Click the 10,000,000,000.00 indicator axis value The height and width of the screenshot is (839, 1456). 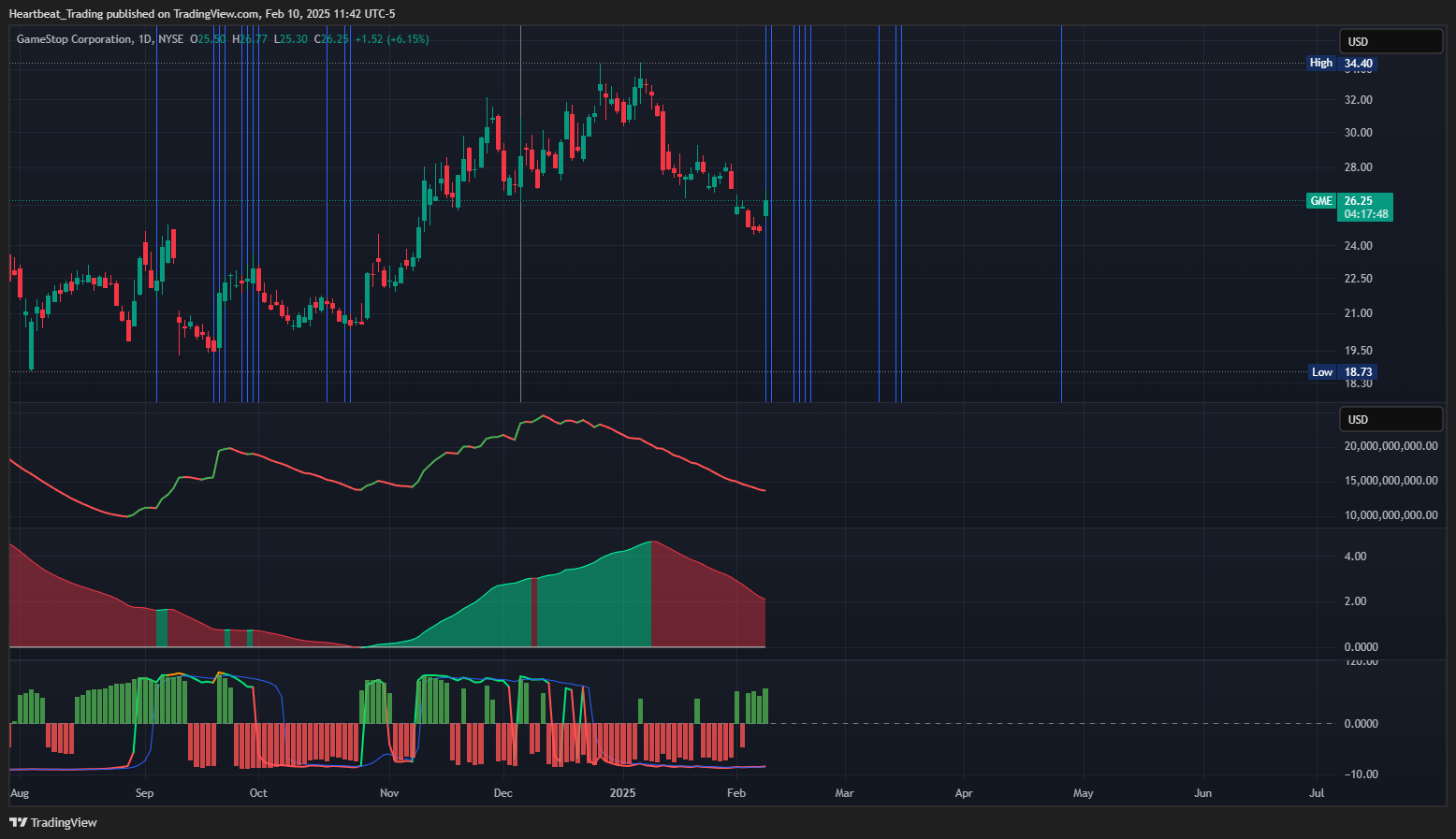[1390, 515]
